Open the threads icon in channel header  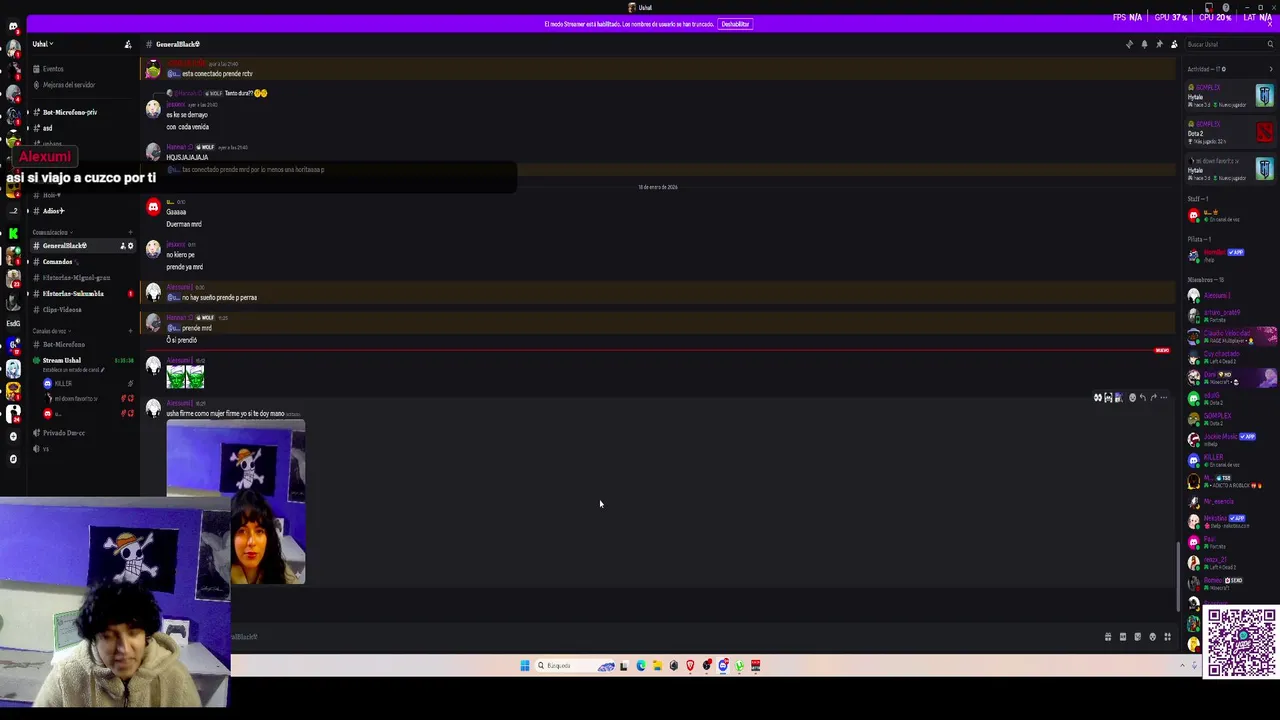coord(1129,44)
